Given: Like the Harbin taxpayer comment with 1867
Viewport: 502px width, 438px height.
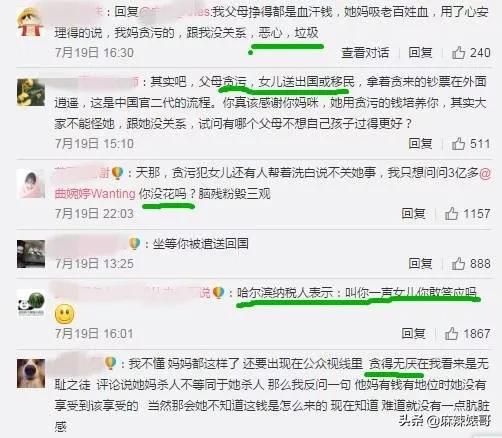Looking at the screenshot, I should tap(451, 333).
